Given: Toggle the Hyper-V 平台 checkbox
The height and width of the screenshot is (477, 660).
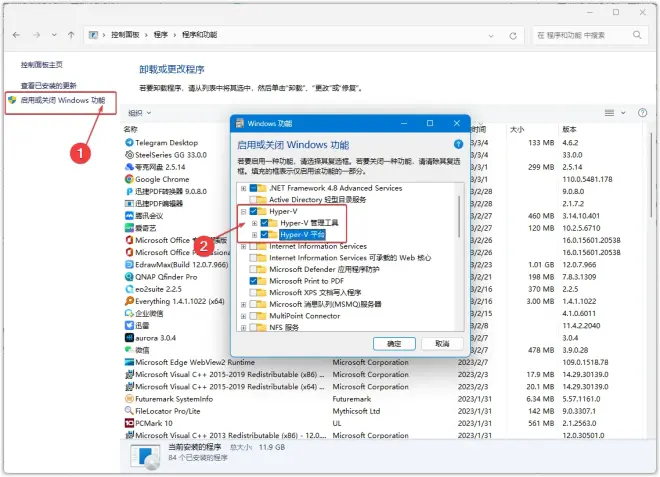Looking at the screenshot, I should click(x=264, y=235).
